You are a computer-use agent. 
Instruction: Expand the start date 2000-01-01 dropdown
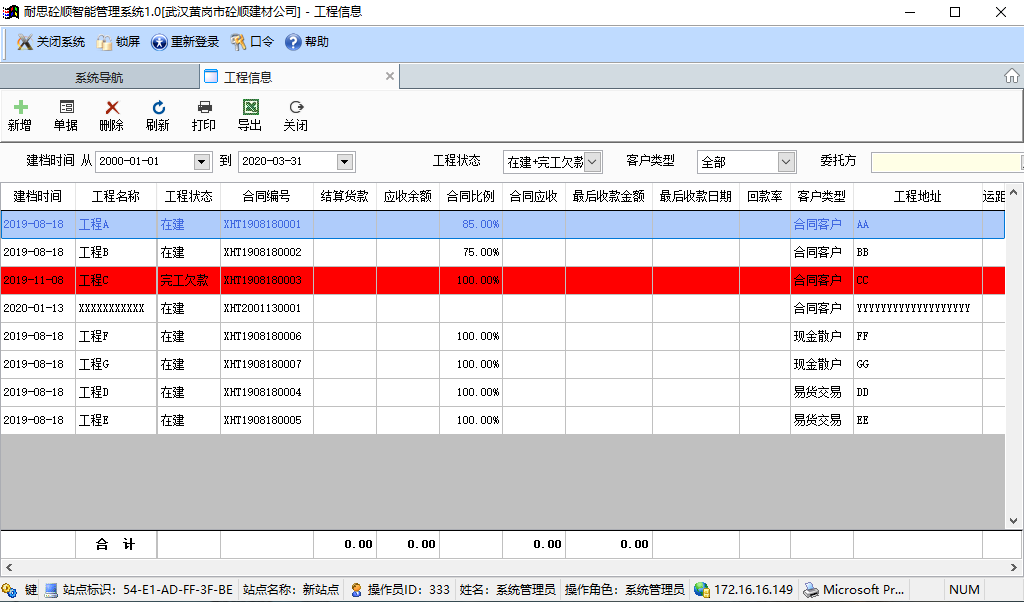pyautogui.click(x=202, y=162)
